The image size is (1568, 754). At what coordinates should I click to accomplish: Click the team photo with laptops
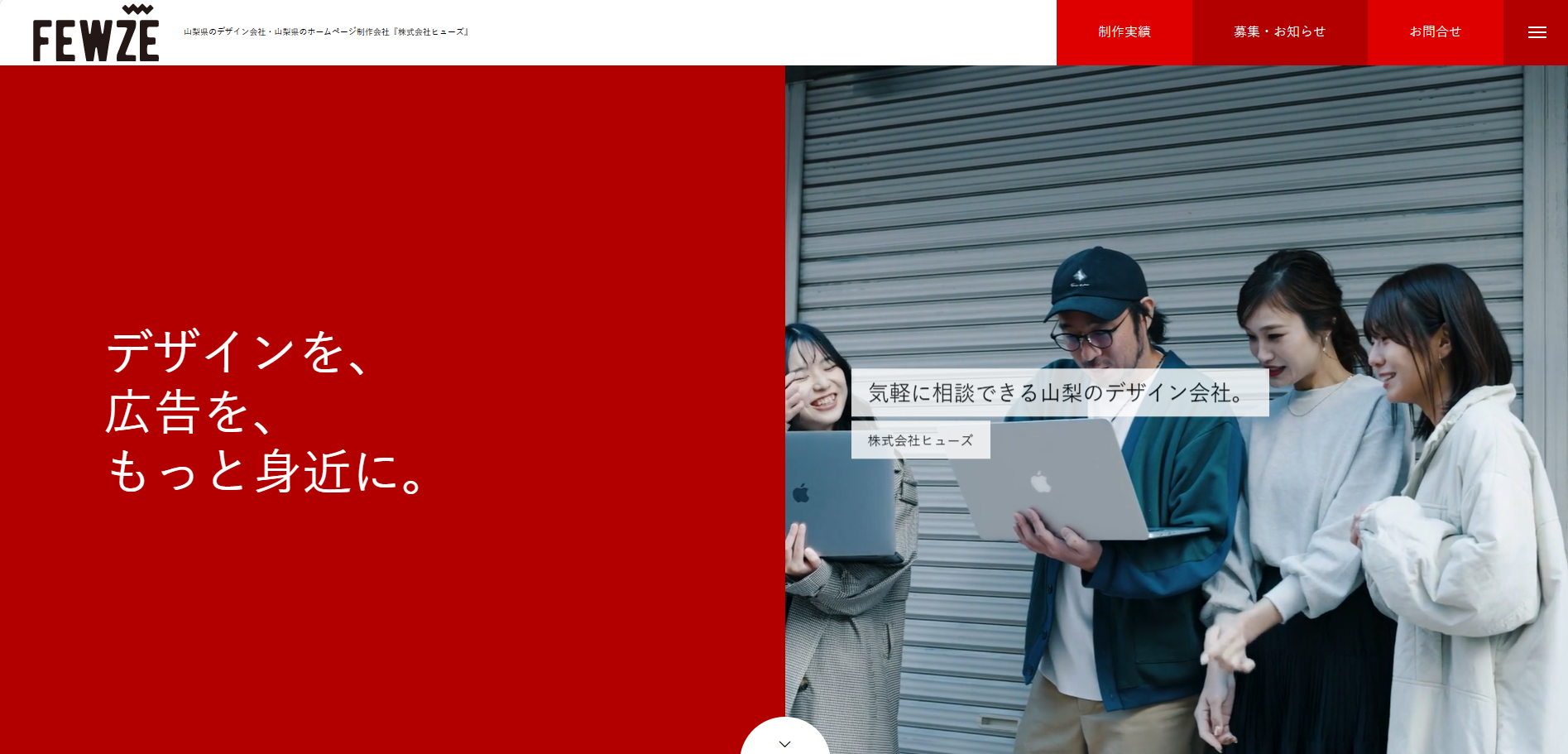pyautogui.click(x=1177, y=410)
